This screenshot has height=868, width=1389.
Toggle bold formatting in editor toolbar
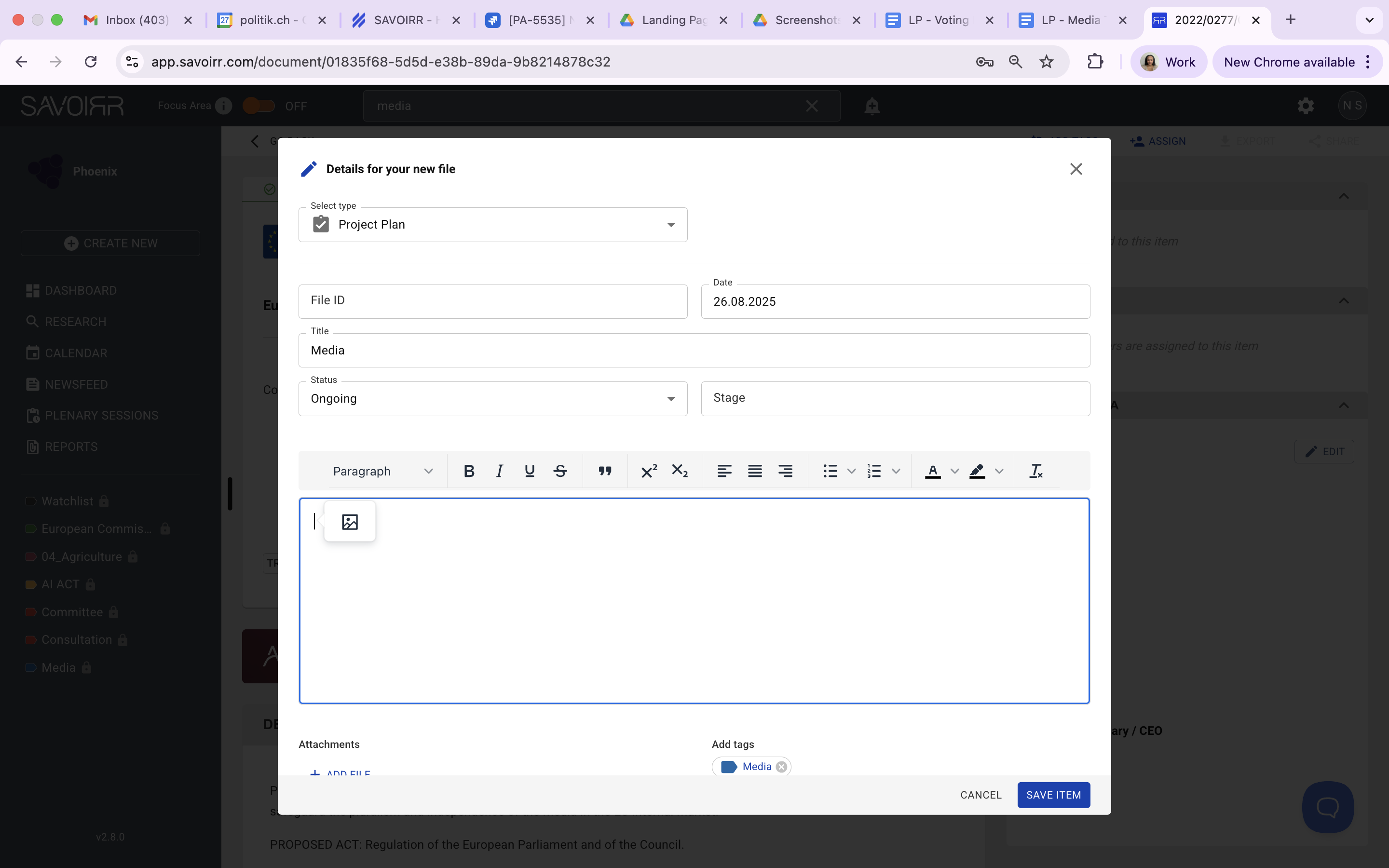tap(469, 471)
